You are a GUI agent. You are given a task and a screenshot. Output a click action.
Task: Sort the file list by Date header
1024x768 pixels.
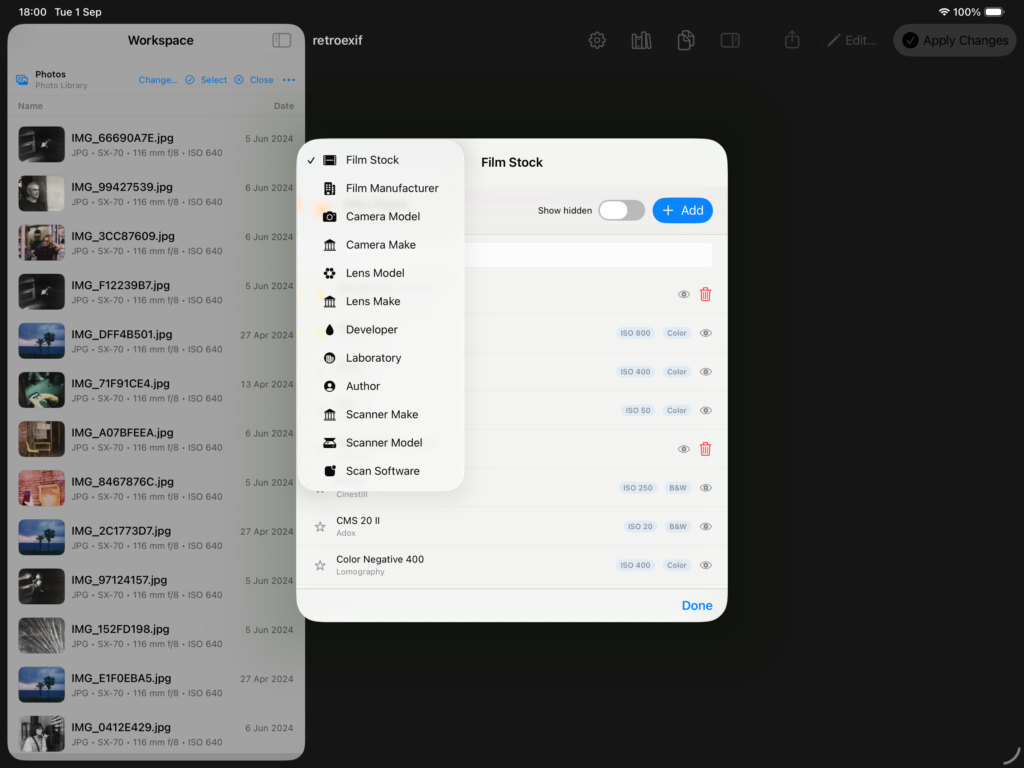283,106
